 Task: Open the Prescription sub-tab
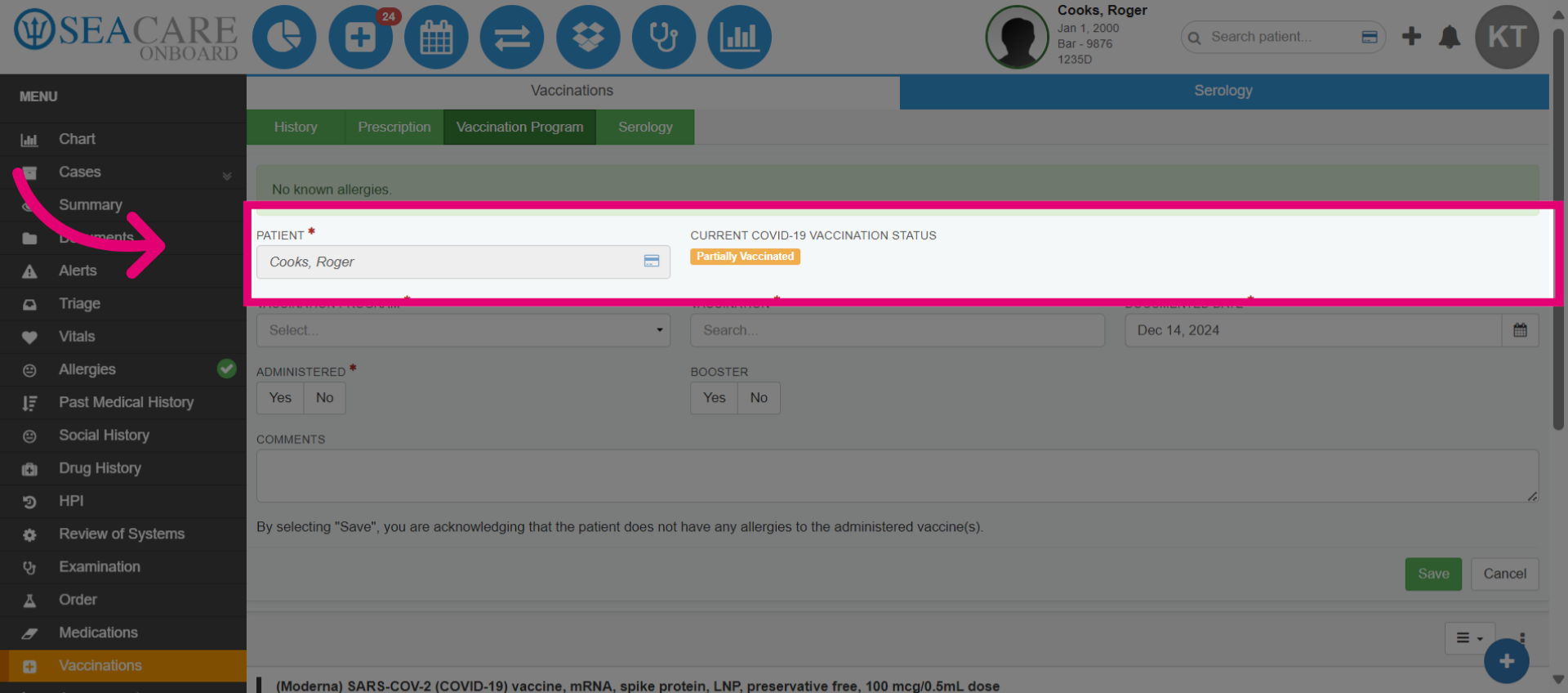pyautogui.click(x=394, y=127)
